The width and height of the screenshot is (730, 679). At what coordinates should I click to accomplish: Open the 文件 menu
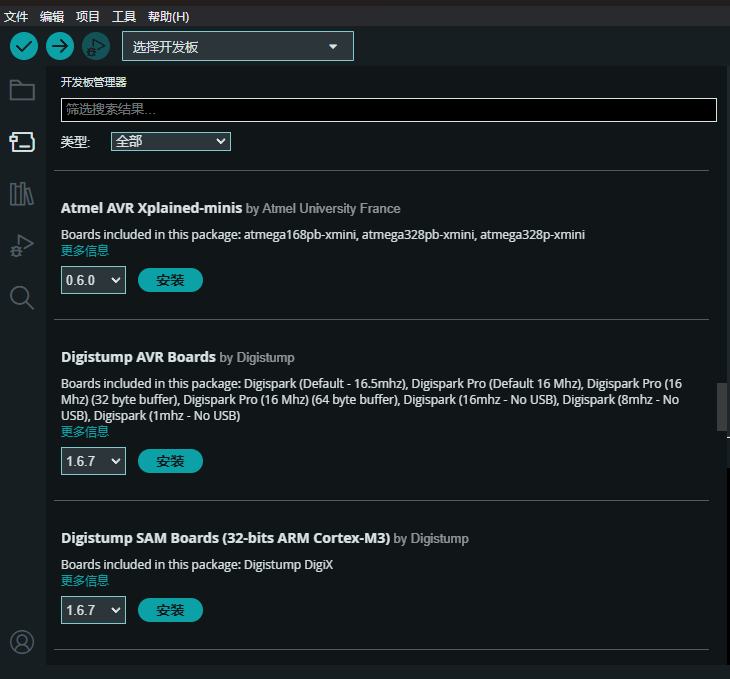click(x=16, y=17)
